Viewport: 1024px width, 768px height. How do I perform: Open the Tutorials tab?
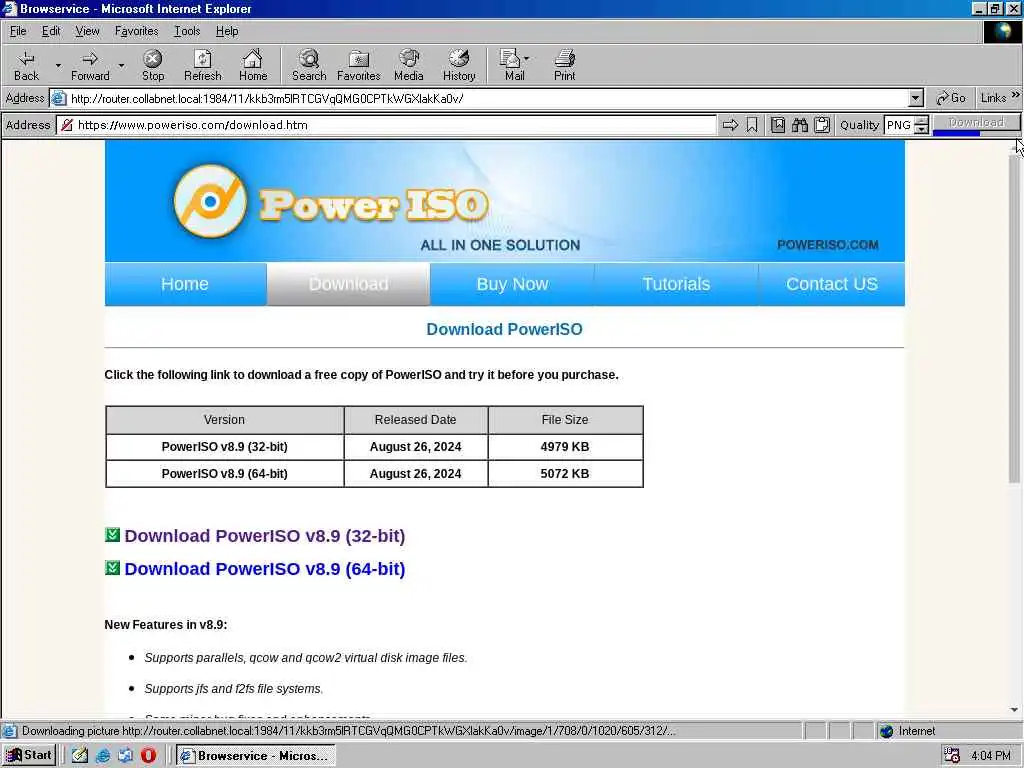click(676, 284)
